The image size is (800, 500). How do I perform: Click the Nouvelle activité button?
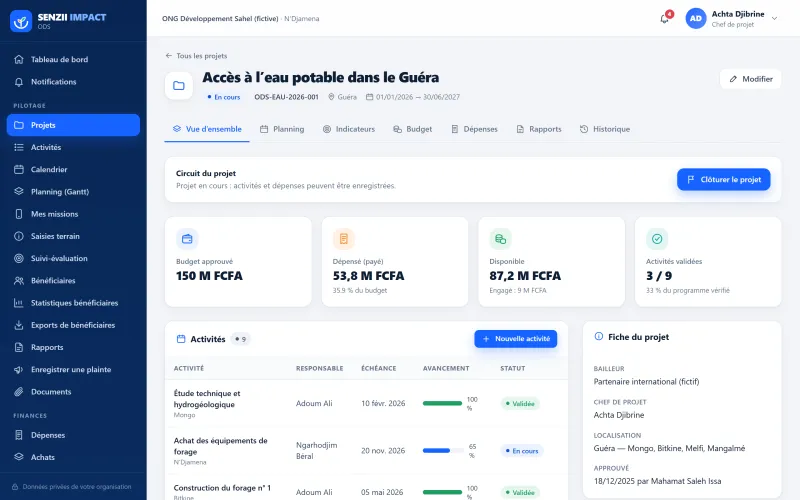tap(516, 339)
